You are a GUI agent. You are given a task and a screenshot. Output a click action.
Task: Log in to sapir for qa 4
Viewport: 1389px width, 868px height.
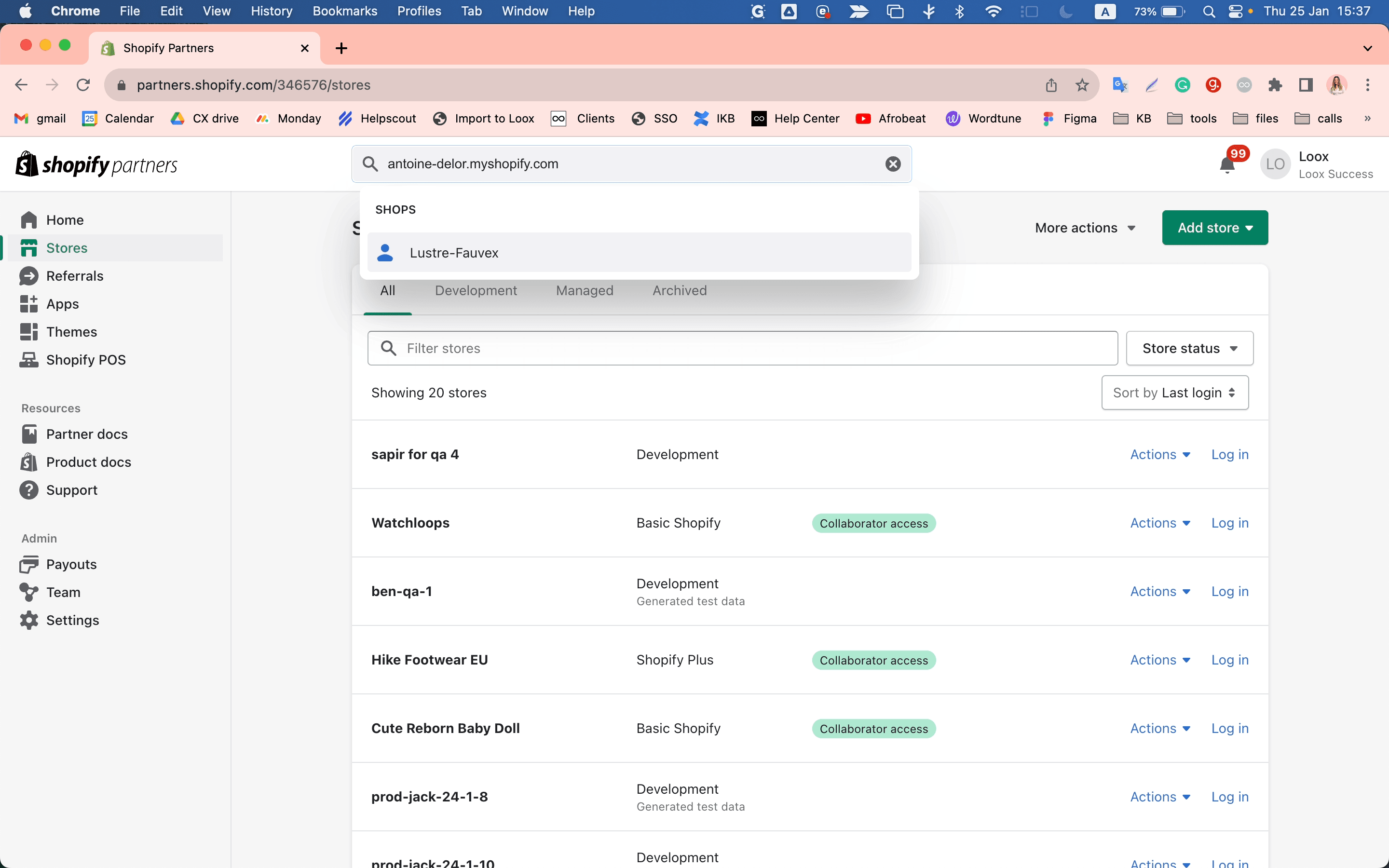click(x=1230, y=455)
